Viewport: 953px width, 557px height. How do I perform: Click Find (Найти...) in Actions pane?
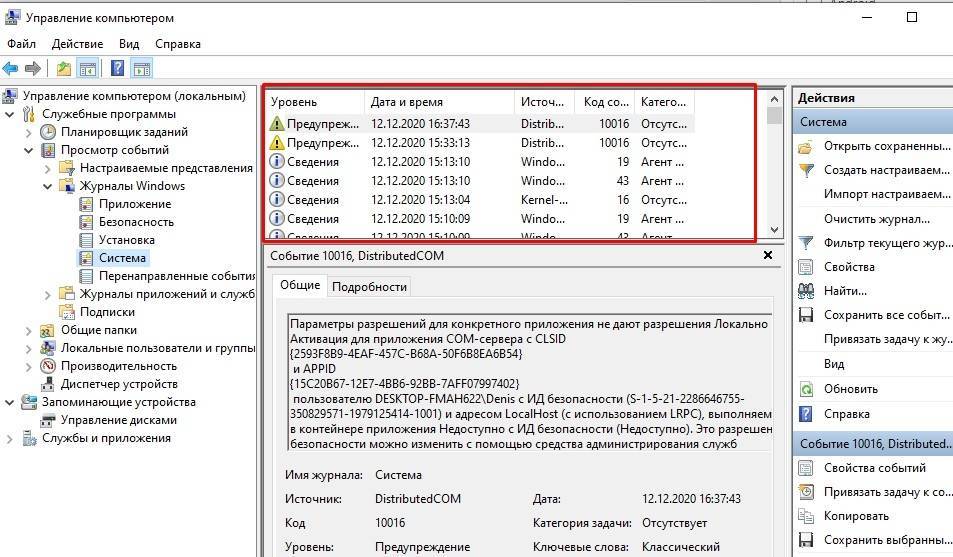click(845, 291)
